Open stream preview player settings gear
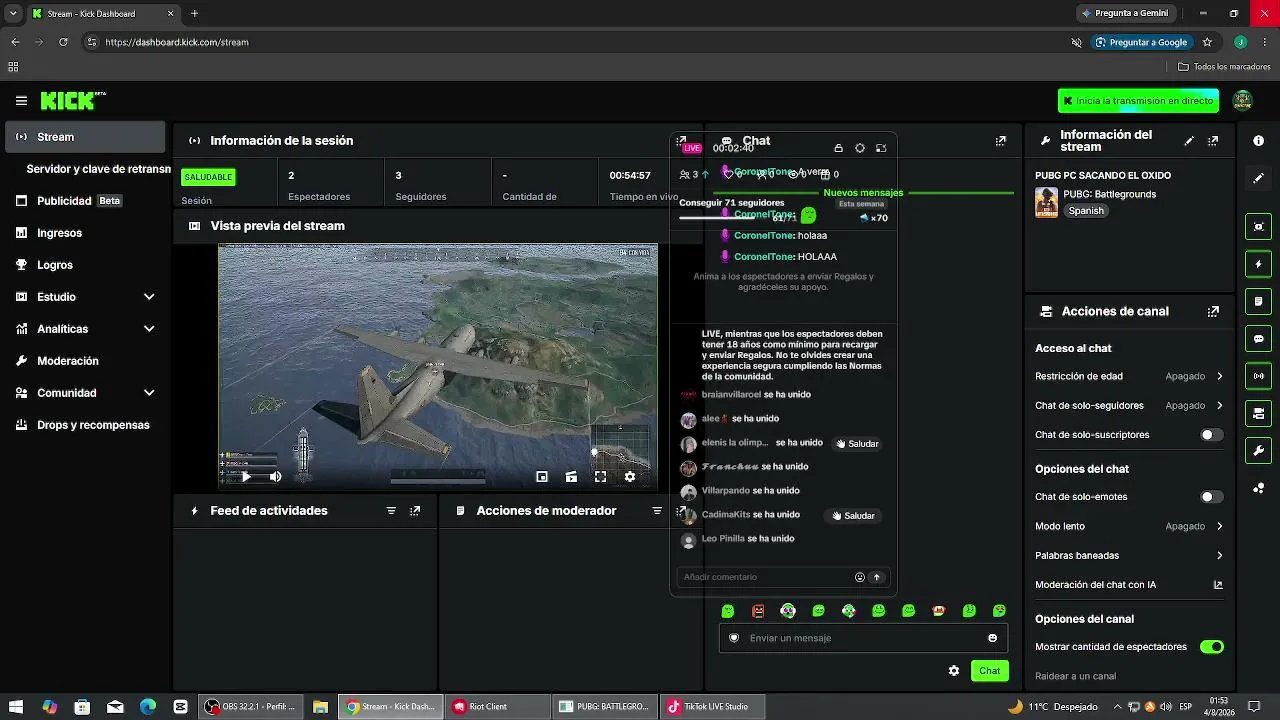 pyautogui.click(x=630, y=477)
